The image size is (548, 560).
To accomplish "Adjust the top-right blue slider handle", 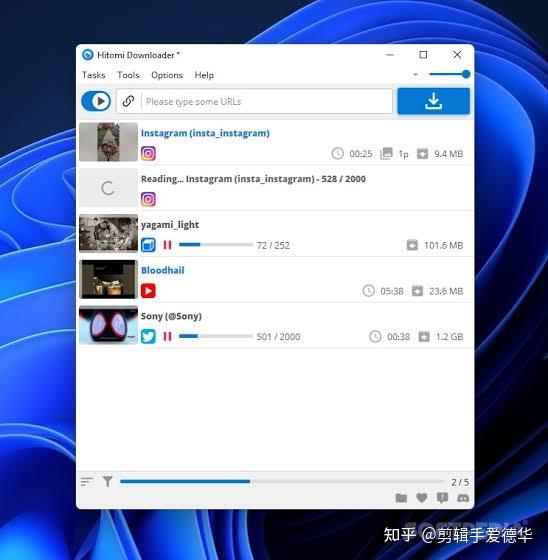I will 465,74.
